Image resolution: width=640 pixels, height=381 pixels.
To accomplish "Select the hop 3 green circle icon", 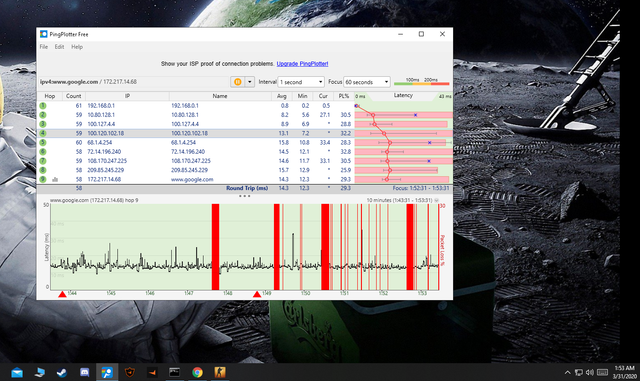I will click(x=43, y=124).
